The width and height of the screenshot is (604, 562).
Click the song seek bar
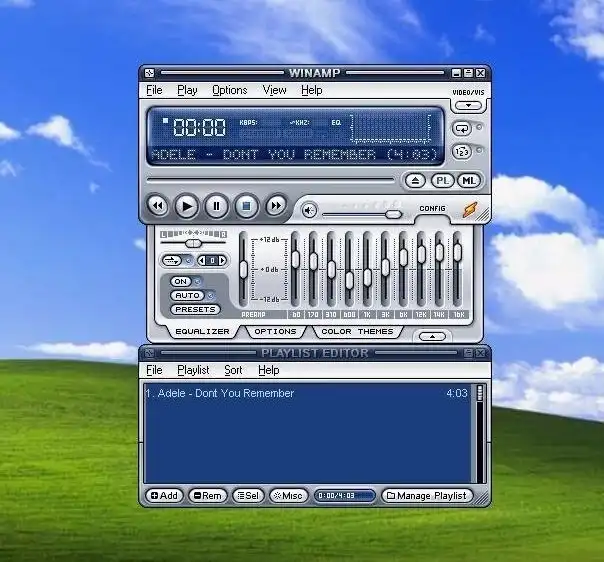(x=270, y=180)
